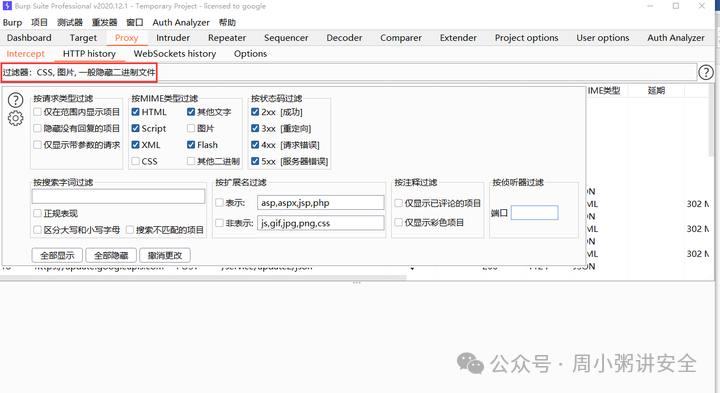This screenshot has width=720, height=393.
Task: Go to the Repeater tab
Action: pyautogui.click(x=227, y=38)
